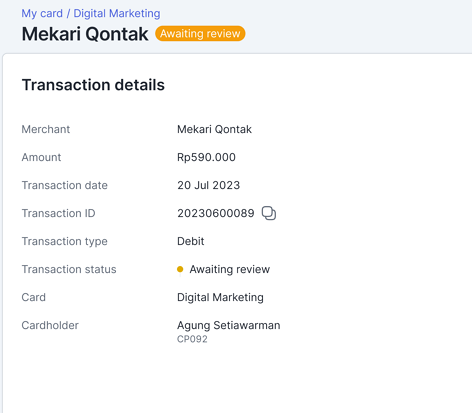Go to Digital Marketing breadcrumb link
This screenshot has width=472, height=413.
(x=117, y=13)
